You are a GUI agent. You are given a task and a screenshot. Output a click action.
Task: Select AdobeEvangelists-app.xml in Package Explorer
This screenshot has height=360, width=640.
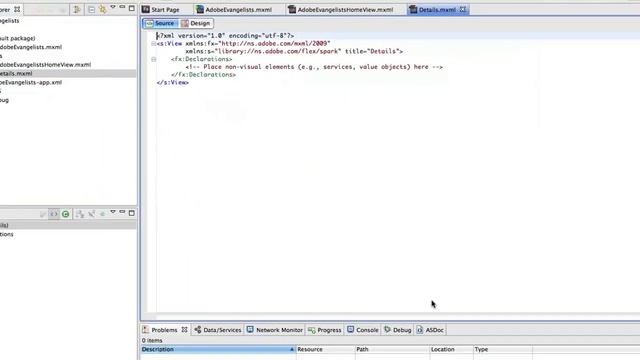(31, 82)
